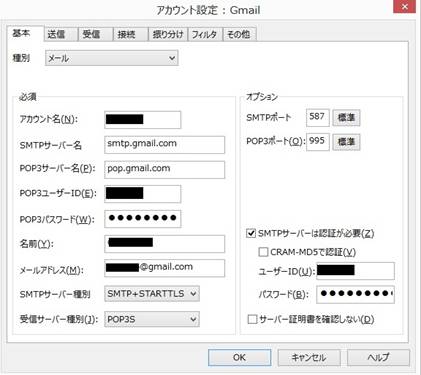Click the ユーザーID field under SMTP authentication
The image size is (421, 375).
(355, 271)
